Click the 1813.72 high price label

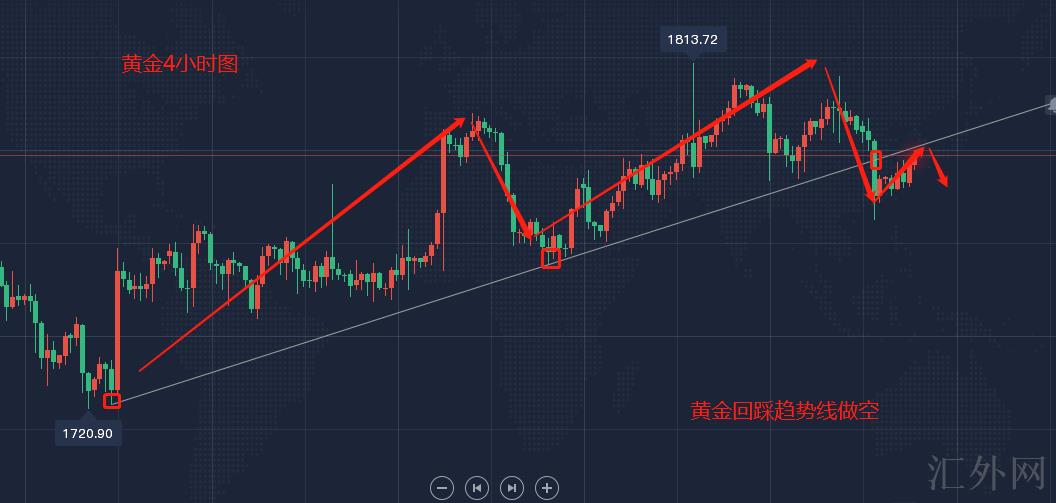[x=692, y=40]
